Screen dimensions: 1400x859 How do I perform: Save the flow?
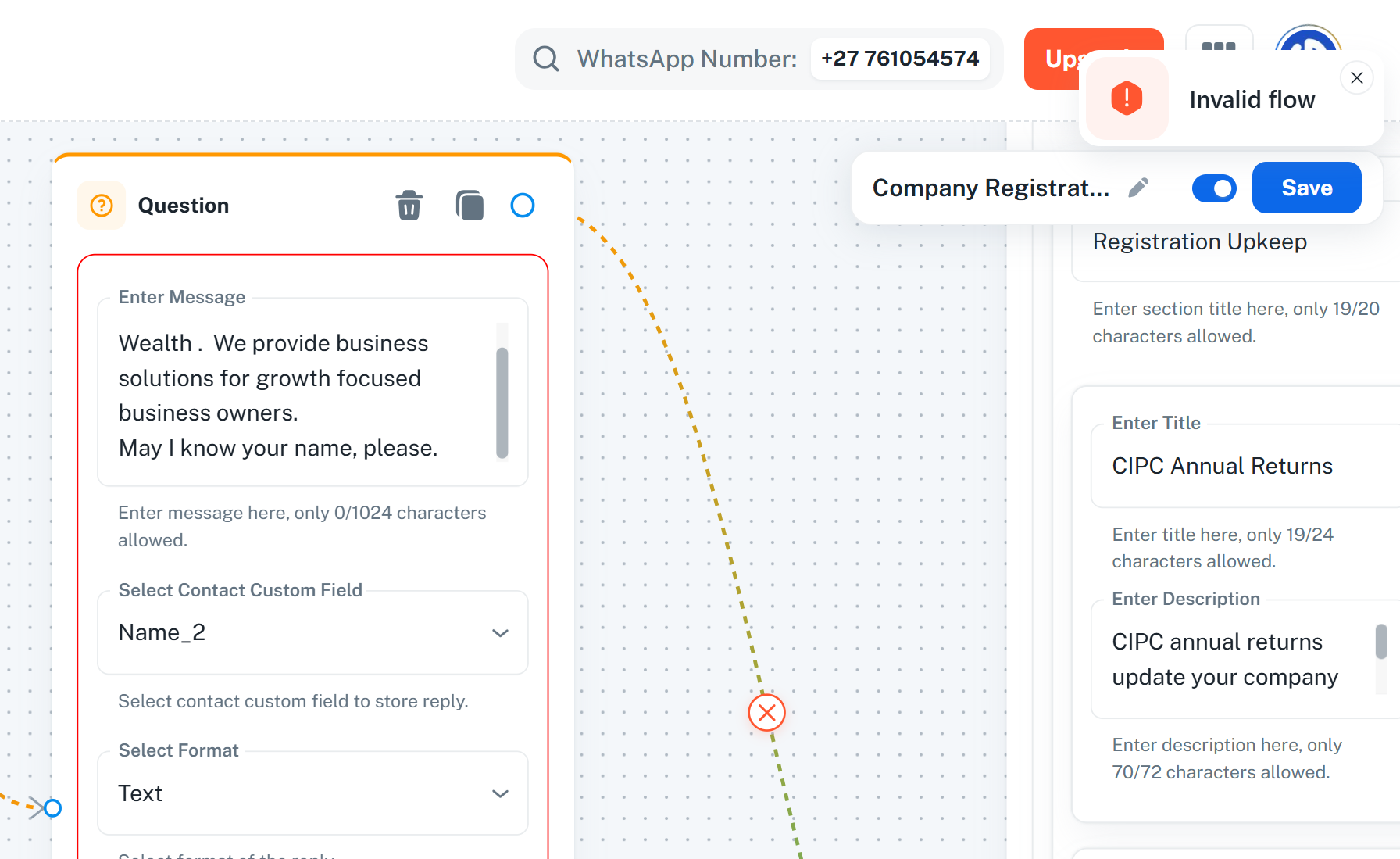coord(1306,188)
